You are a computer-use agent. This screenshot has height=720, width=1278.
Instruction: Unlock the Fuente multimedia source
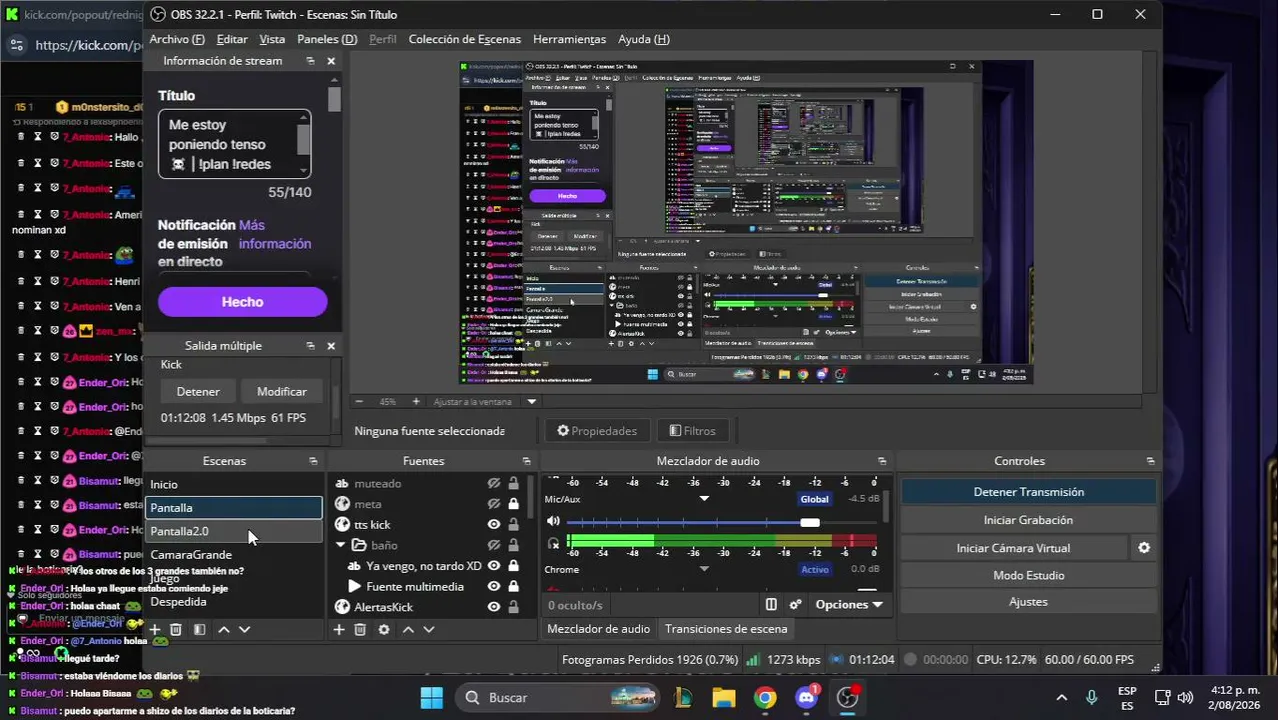513,586
